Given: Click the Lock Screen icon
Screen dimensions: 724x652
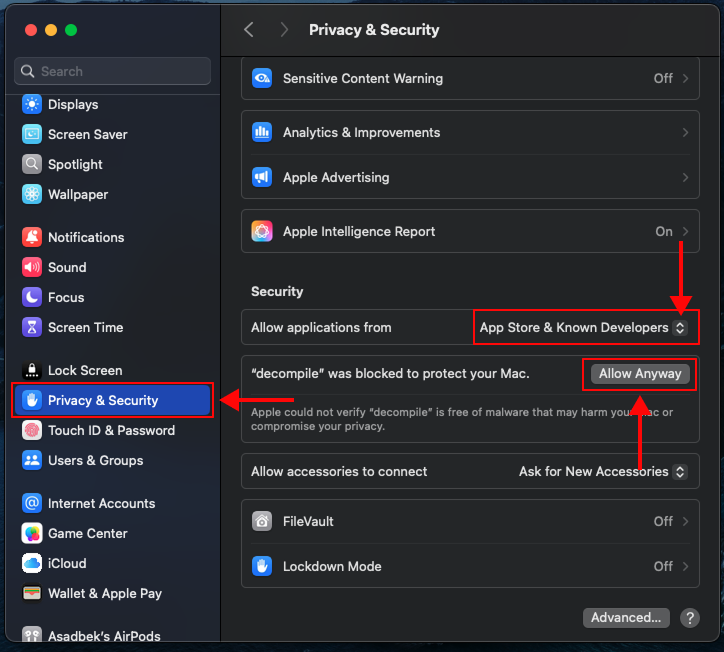Looking at the screenshot, I should 32,370.
